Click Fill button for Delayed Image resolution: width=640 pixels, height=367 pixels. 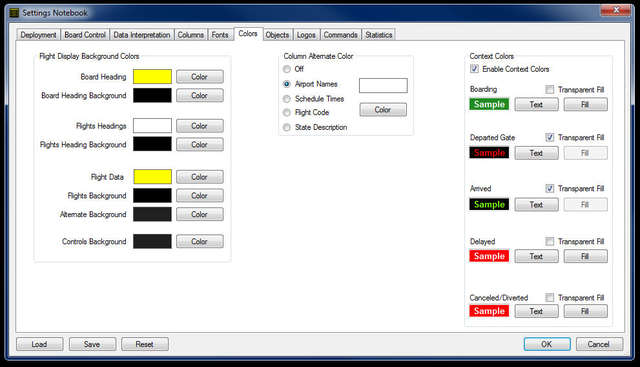[x=585, y=256]
